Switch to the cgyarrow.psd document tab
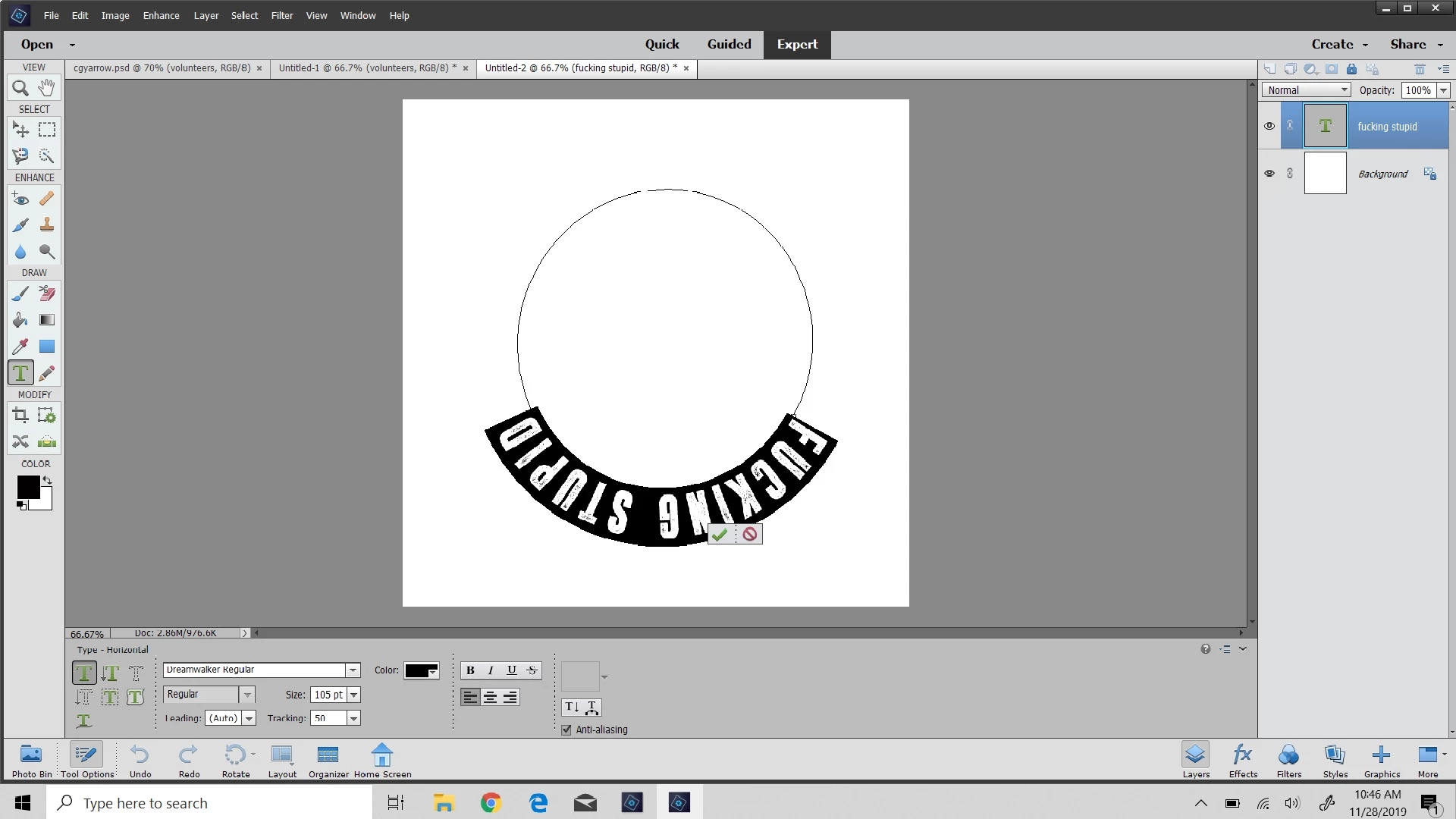Image resolution: width=1456 pixels, height=819 pixels. (x=162, y=68)
